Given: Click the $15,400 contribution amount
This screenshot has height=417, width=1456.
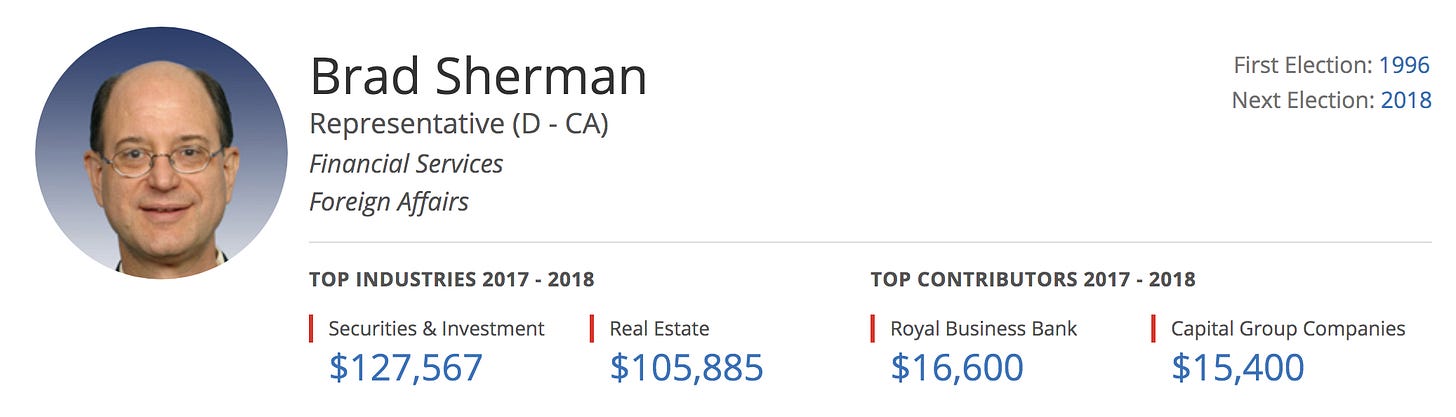Looking at the screenshot, I should coord(1238,368).
